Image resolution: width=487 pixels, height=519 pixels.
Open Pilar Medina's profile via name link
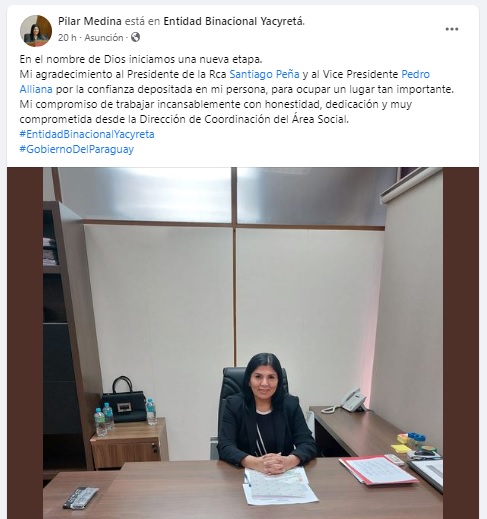pyautogui.click(x=90, y=21)
